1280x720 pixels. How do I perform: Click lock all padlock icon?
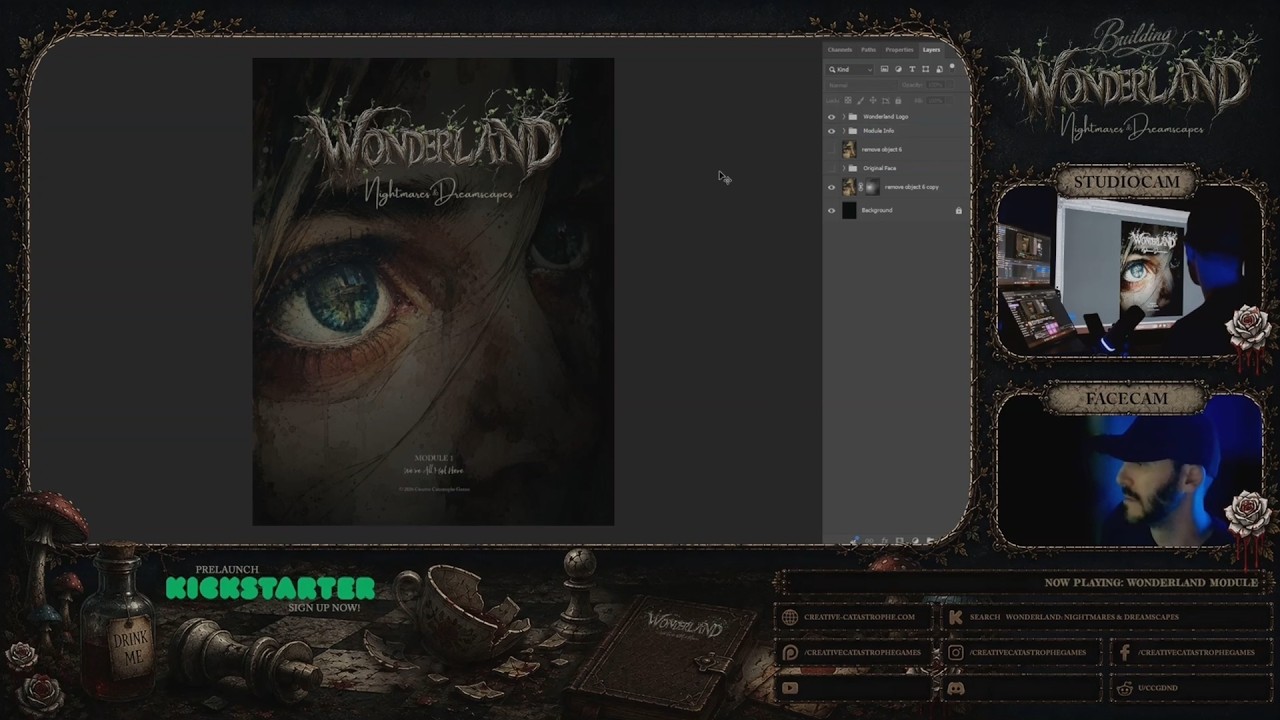898,100
